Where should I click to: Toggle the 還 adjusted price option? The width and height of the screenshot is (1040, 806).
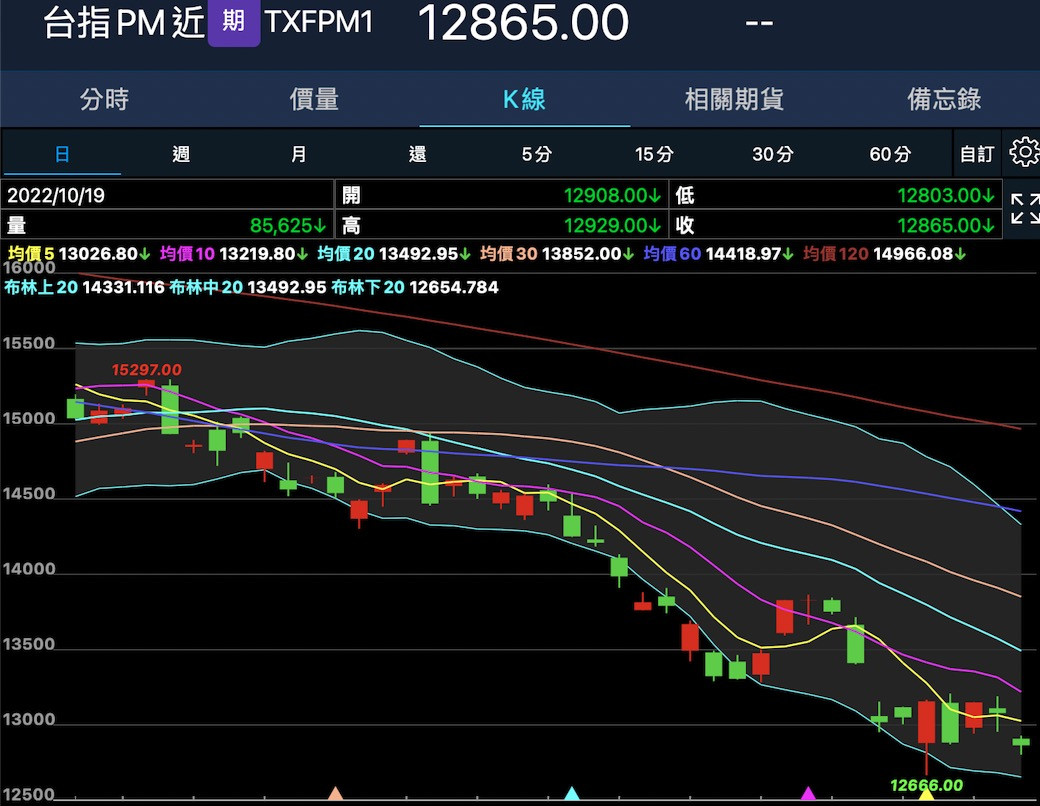click(x=417, y=154)
